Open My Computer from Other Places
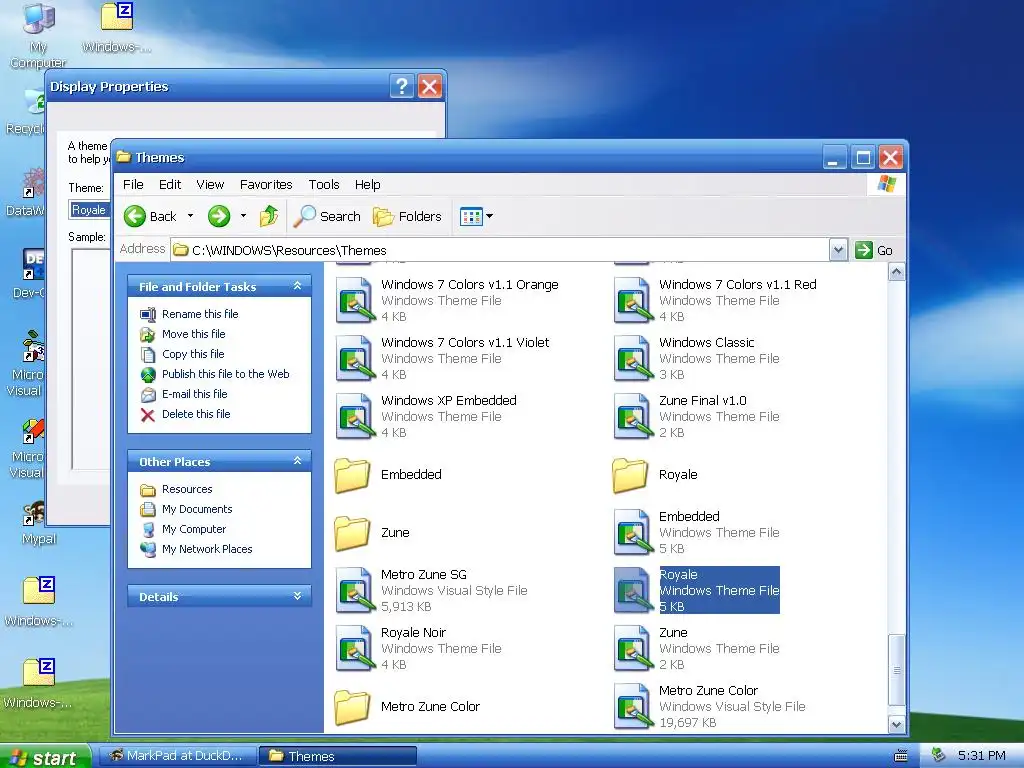This screenshot has width=1024, height=768. [x=194, y=530]
